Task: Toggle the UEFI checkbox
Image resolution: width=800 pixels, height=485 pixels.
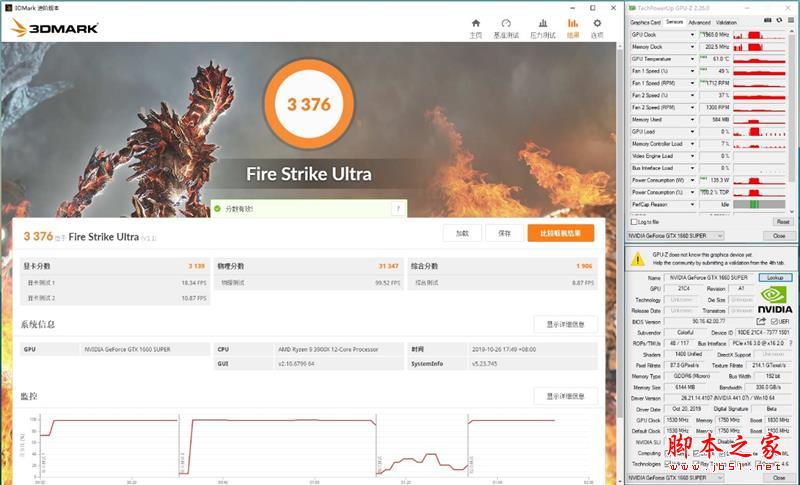Action: click(x=774, y=322)
